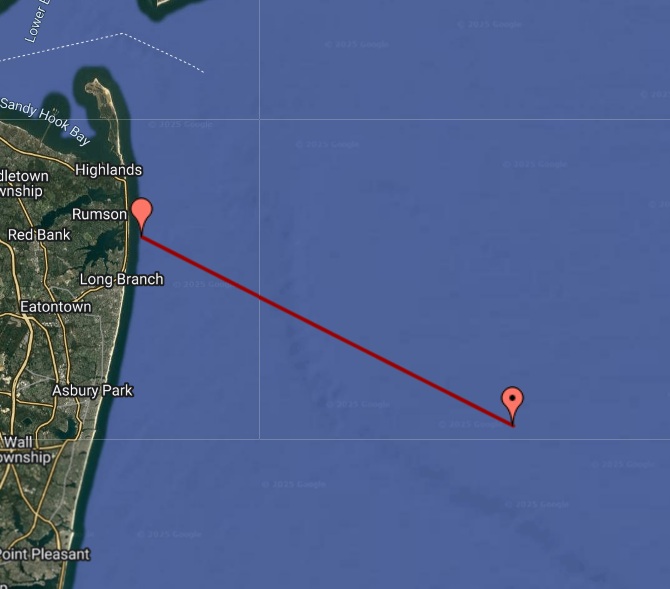Select the Long Branch label
The image size is (670, 589).
(122, 279)
